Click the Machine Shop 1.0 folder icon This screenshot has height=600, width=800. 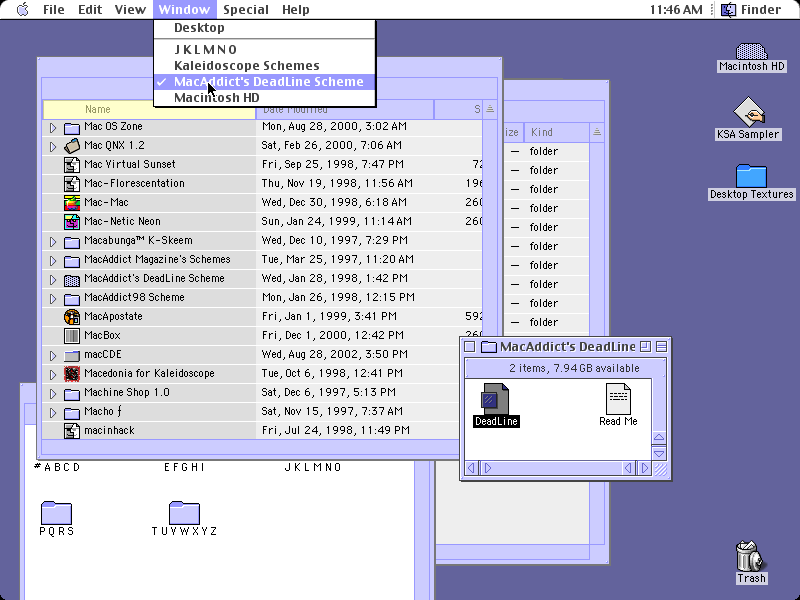tap(72, 393)
